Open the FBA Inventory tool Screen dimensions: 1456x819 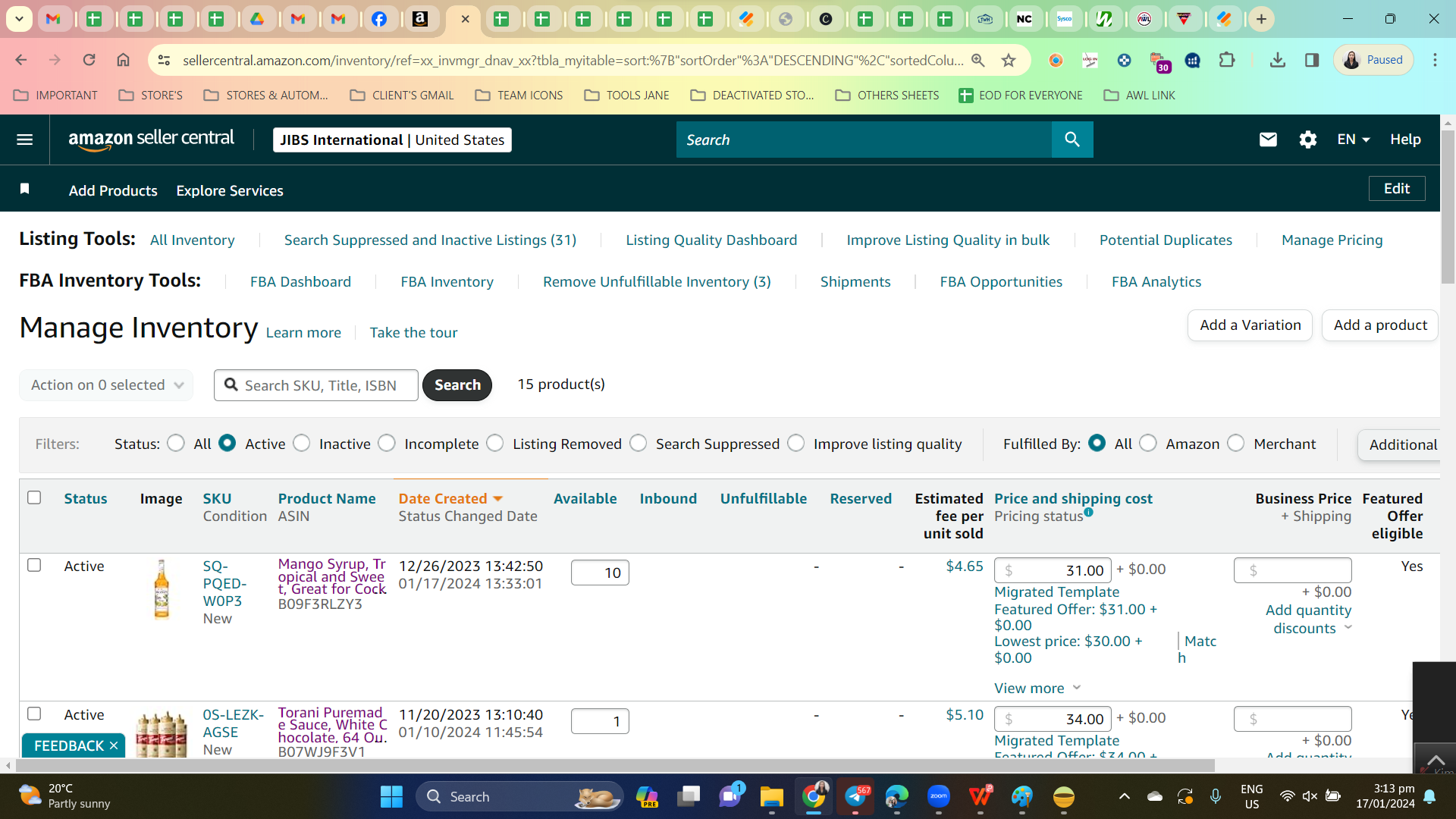[447, 282]
